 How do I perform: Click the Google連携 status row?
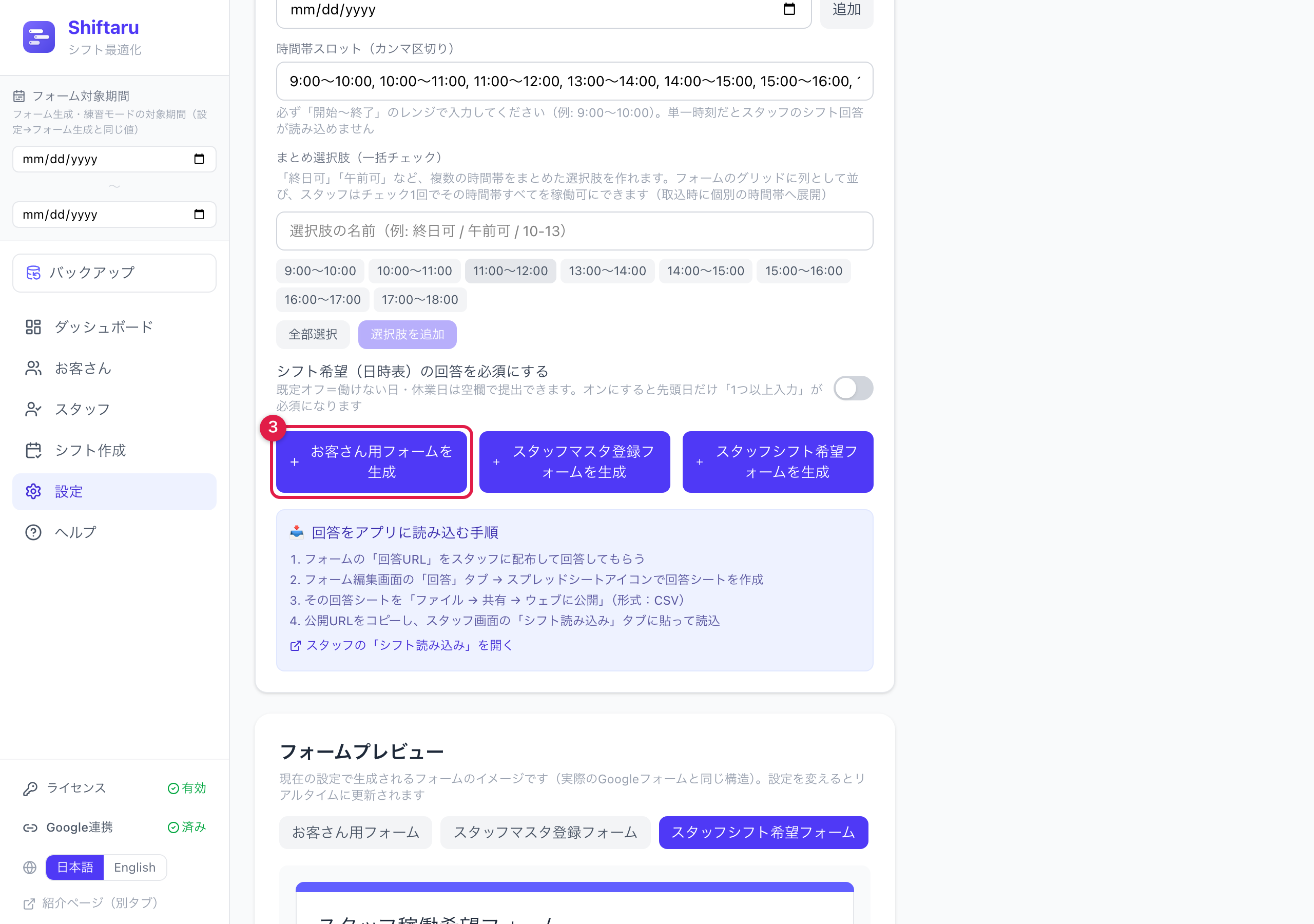pos(114,827)
